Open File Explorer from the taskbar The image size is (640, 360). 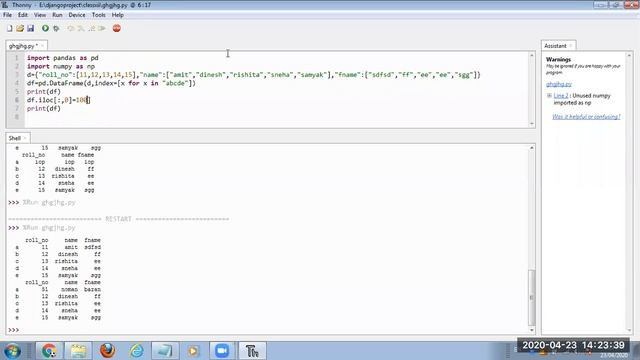[78, 351]
